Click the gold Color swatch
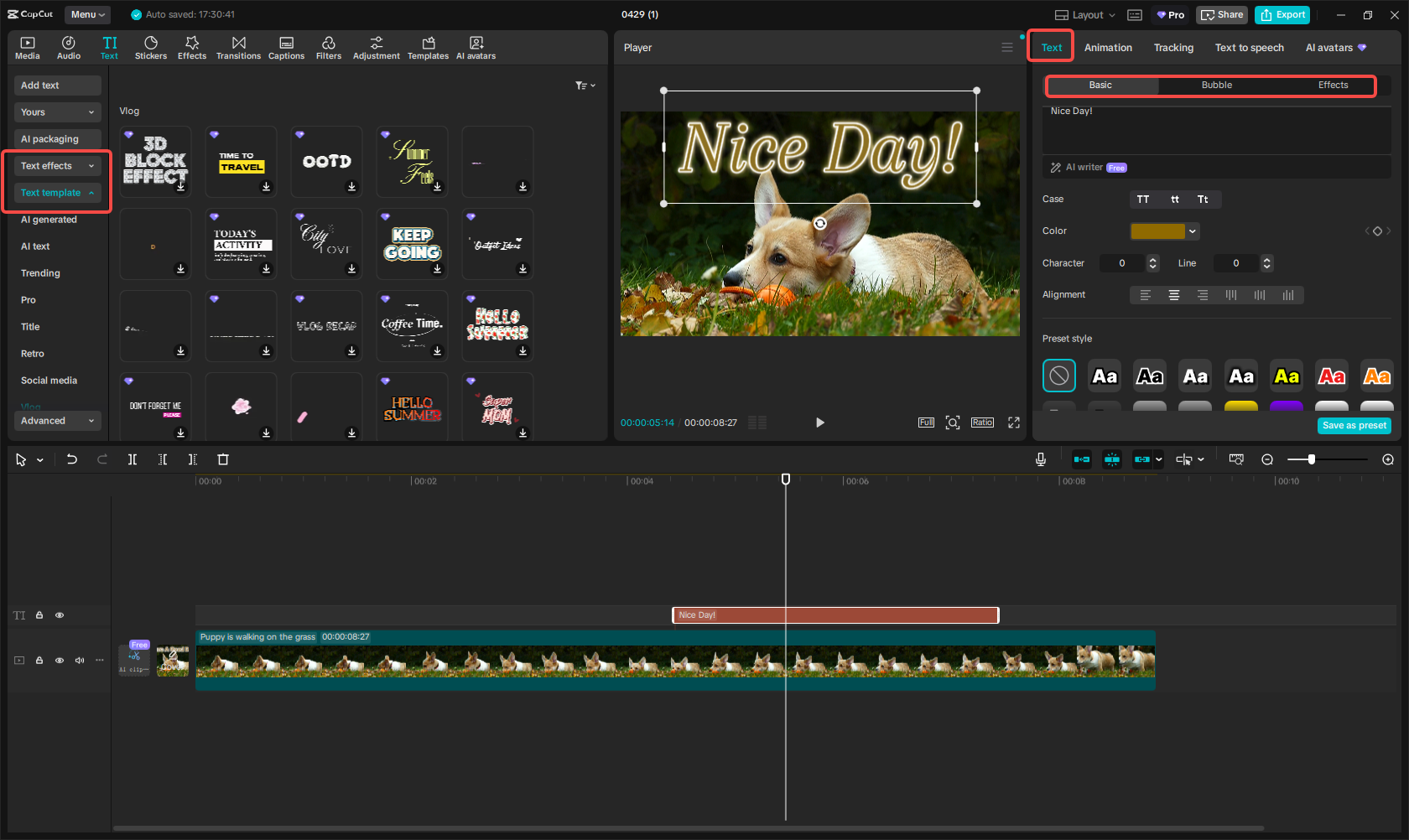This screenshot has width=1409, height=840. click(1157, 231)
